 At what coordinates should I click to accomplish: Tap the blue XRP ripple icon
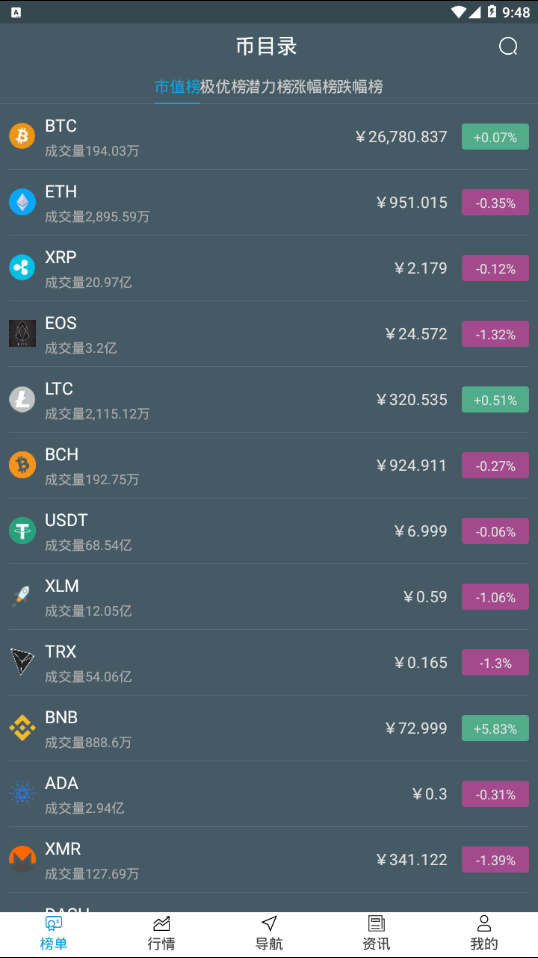click(x=22, y=268)
